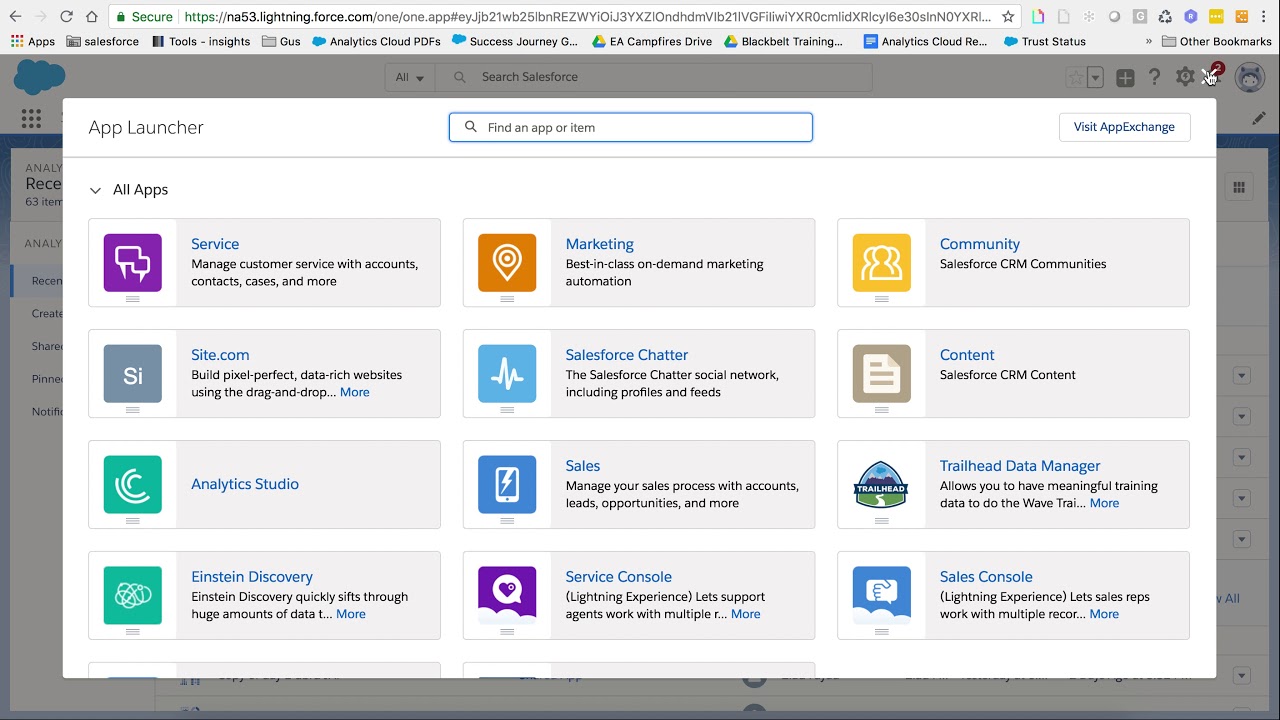Open the user avatar profile menu
The width and height of the screenshot is (1280, 720).
pos(1250,77)
